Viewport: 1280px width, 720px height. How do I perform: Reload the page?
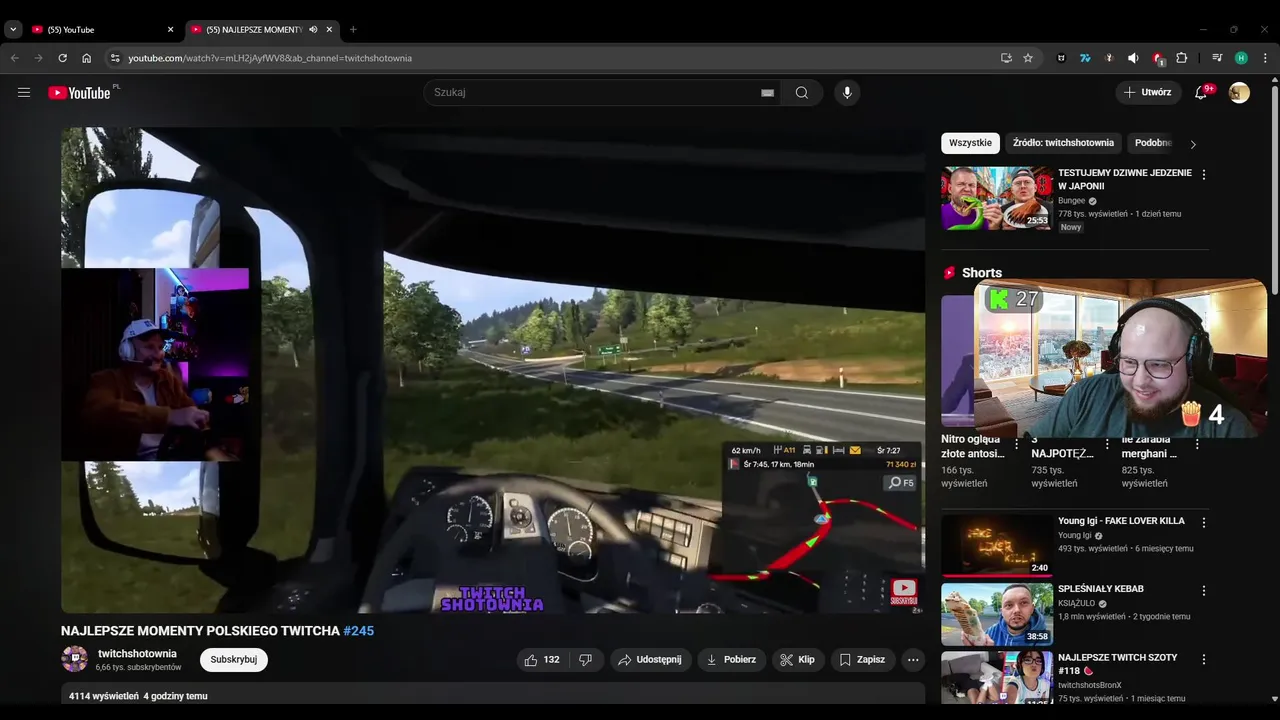[x=62, y=58]
